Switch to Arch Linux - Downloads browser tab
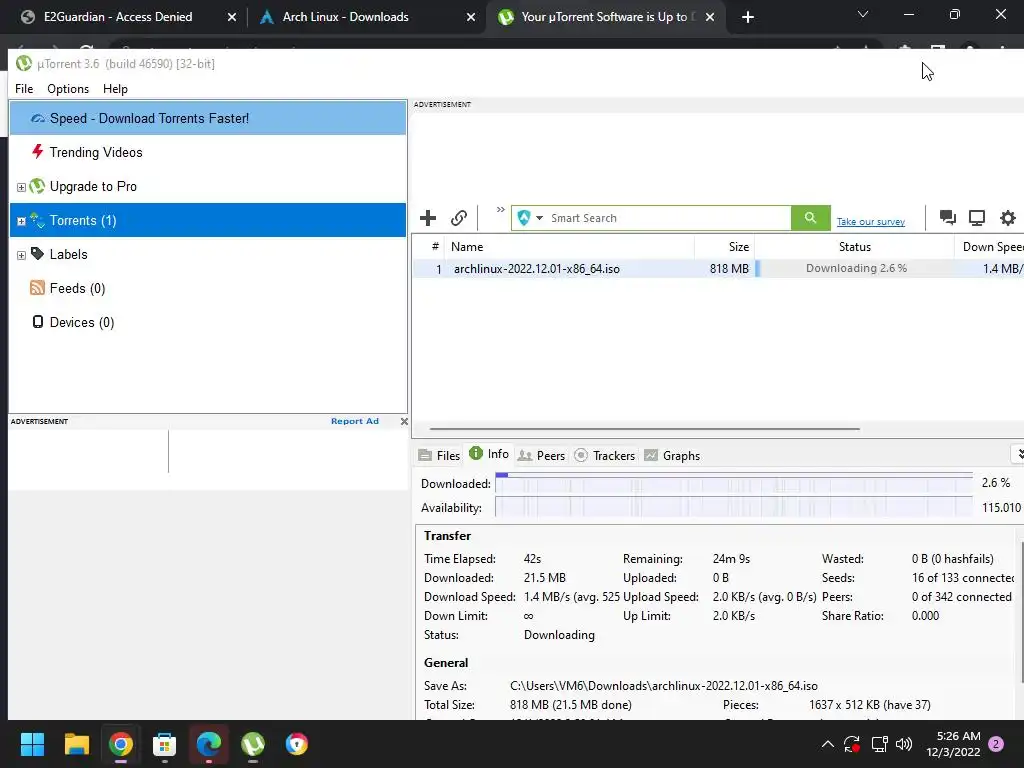 [x=345, y=17]
